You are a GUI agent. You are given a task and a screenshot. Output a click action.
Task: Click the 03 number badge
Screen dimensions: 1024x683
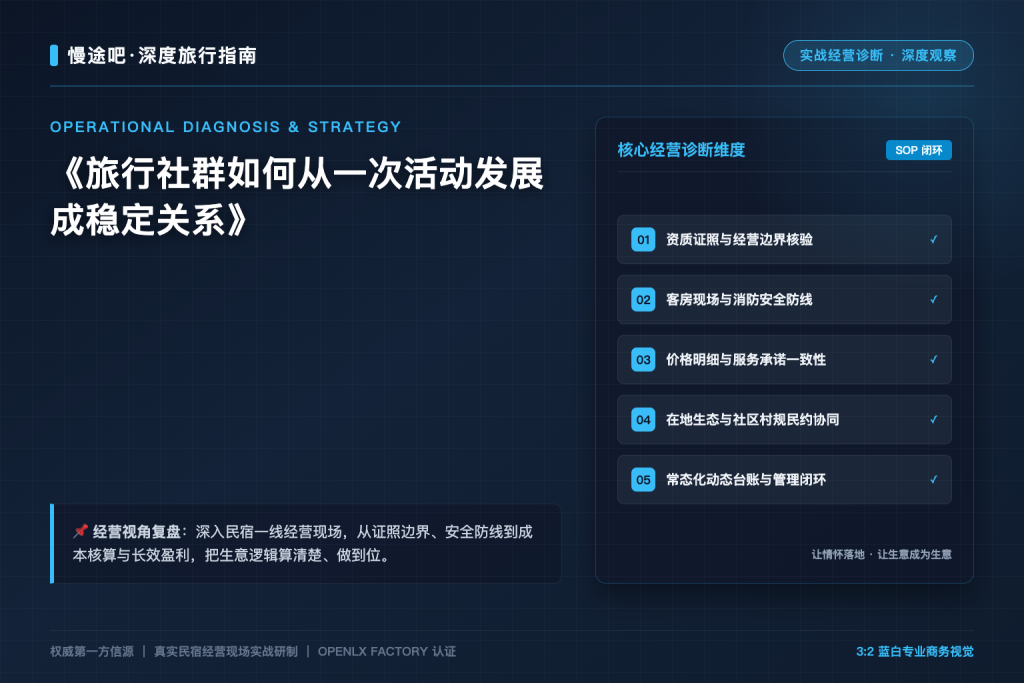643,360
